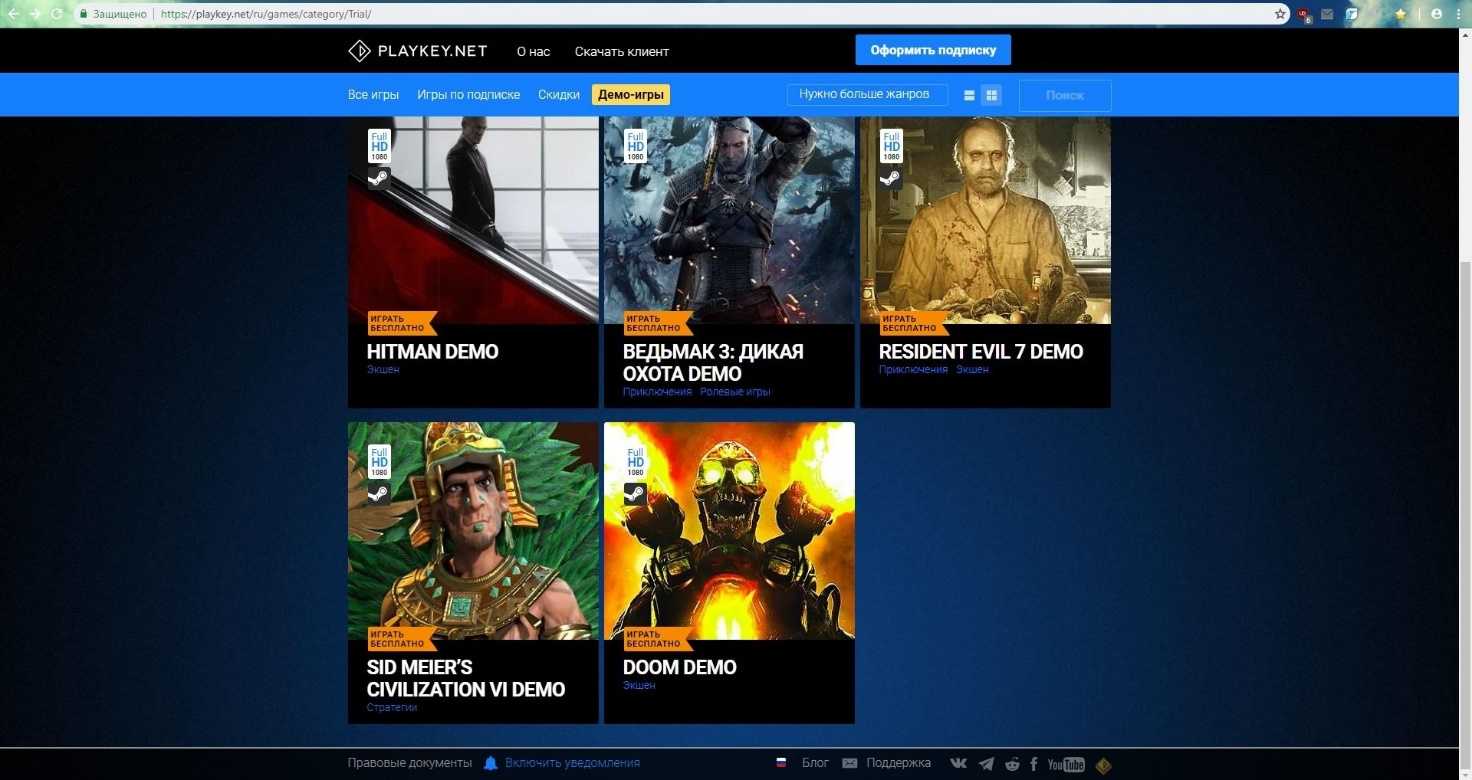Select the 'Демо-игры' tab

click(x=631, y=95)
